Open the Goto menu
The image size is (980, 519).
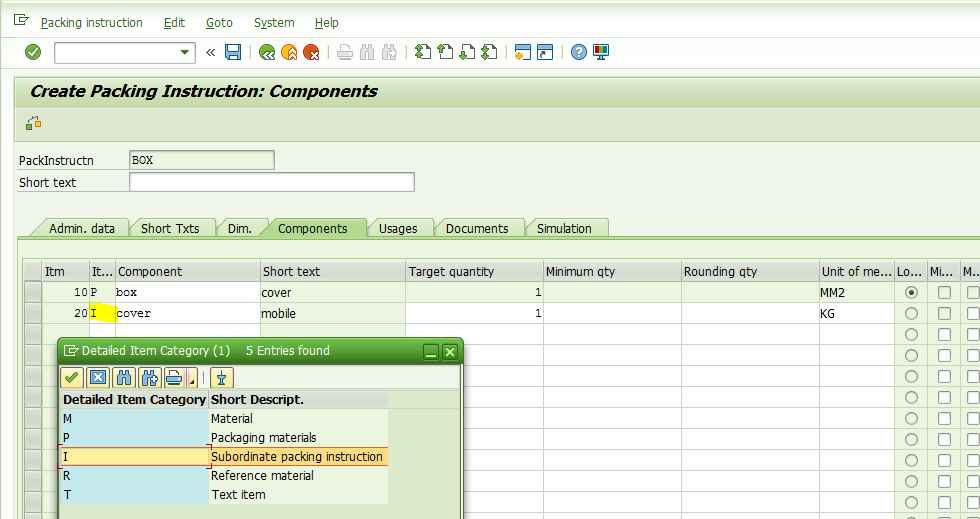pyautogui.click(x=219, y=23)
